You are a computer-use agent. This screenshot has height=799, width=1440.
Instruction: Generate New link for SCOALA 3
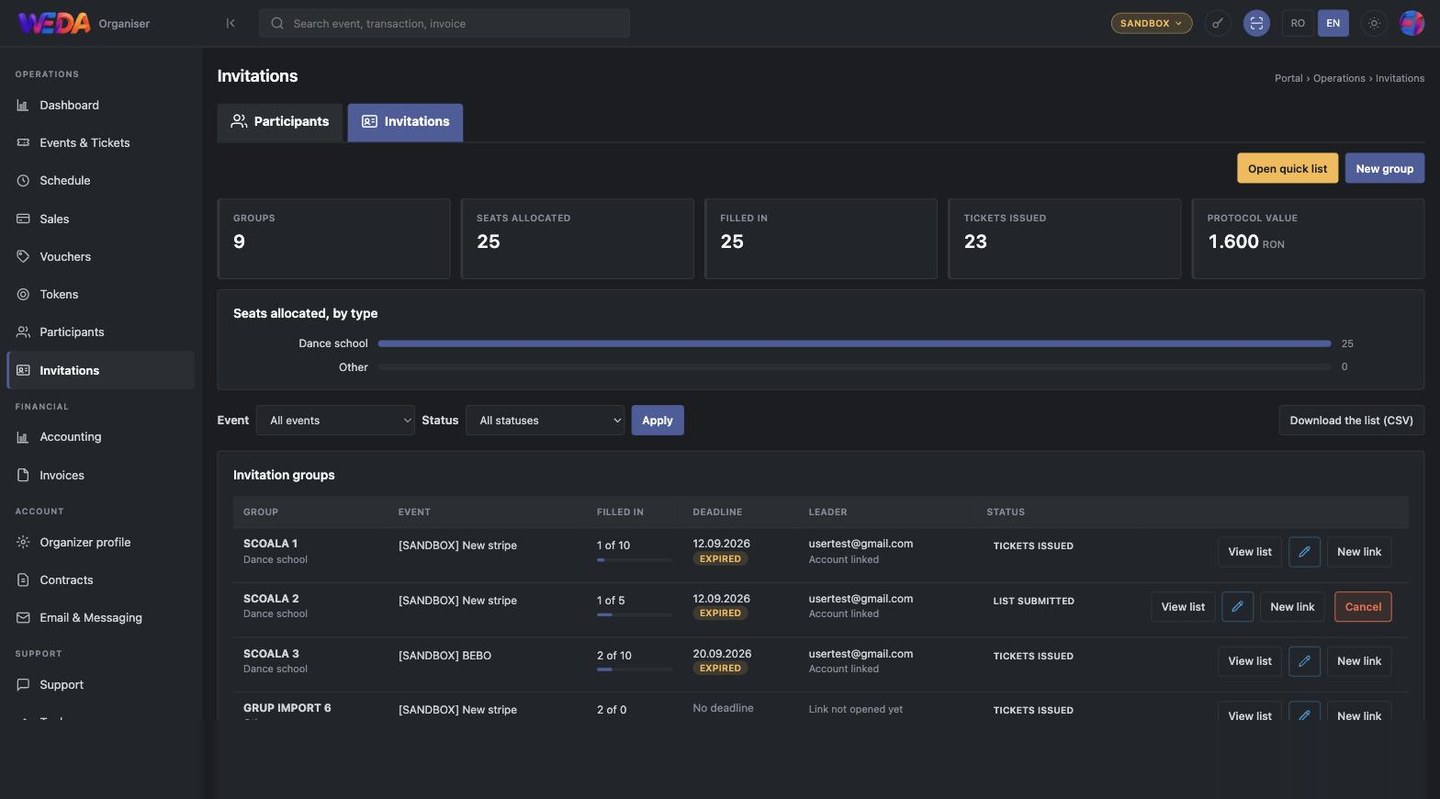(x=1359, y=661)
